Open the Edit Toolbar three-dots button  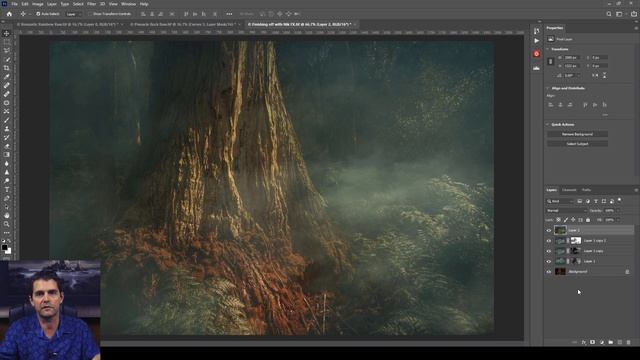click(x=7, y=233)
